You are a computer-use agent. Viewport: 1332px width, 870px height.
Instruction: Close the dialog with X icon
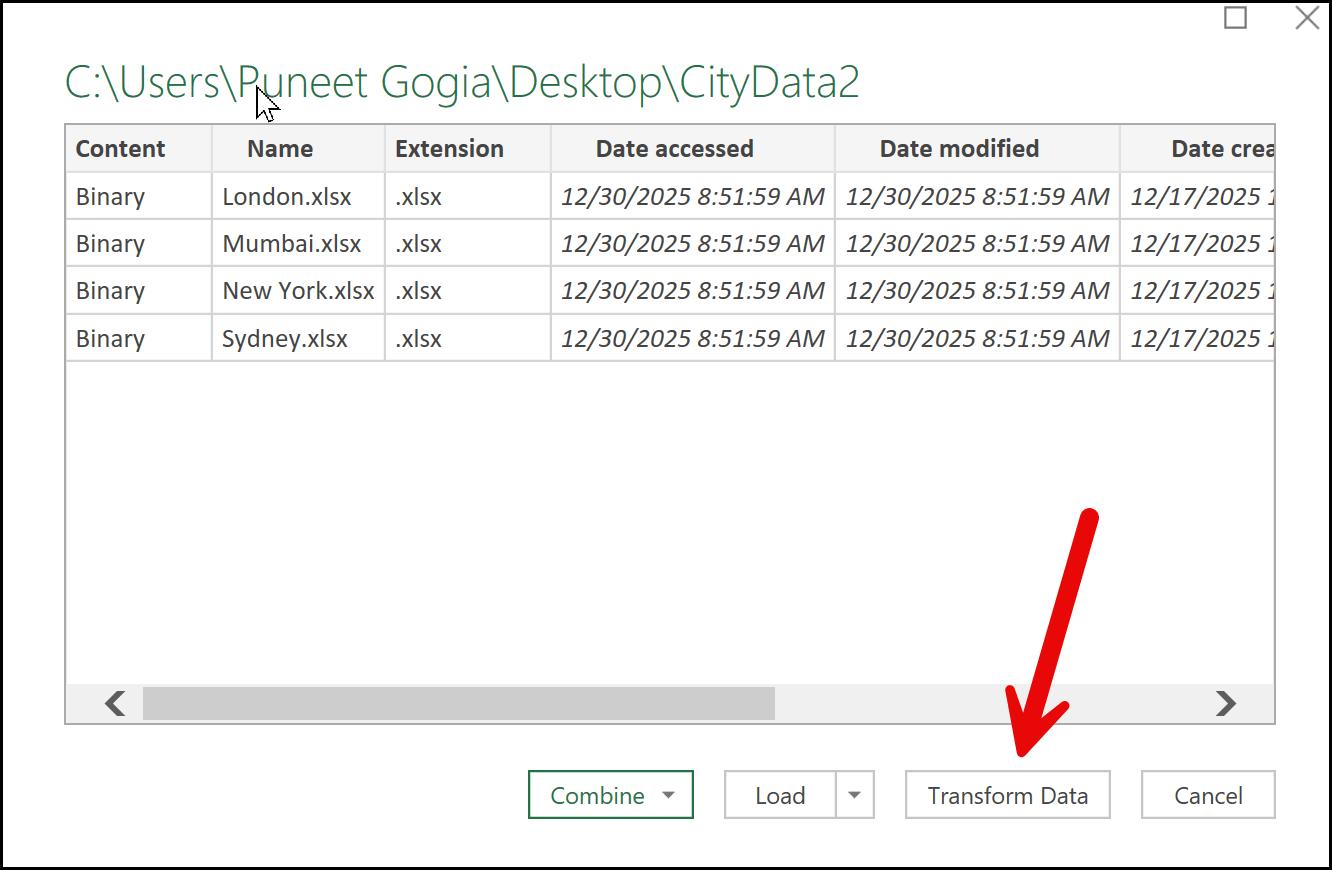tap(1306, 18)
